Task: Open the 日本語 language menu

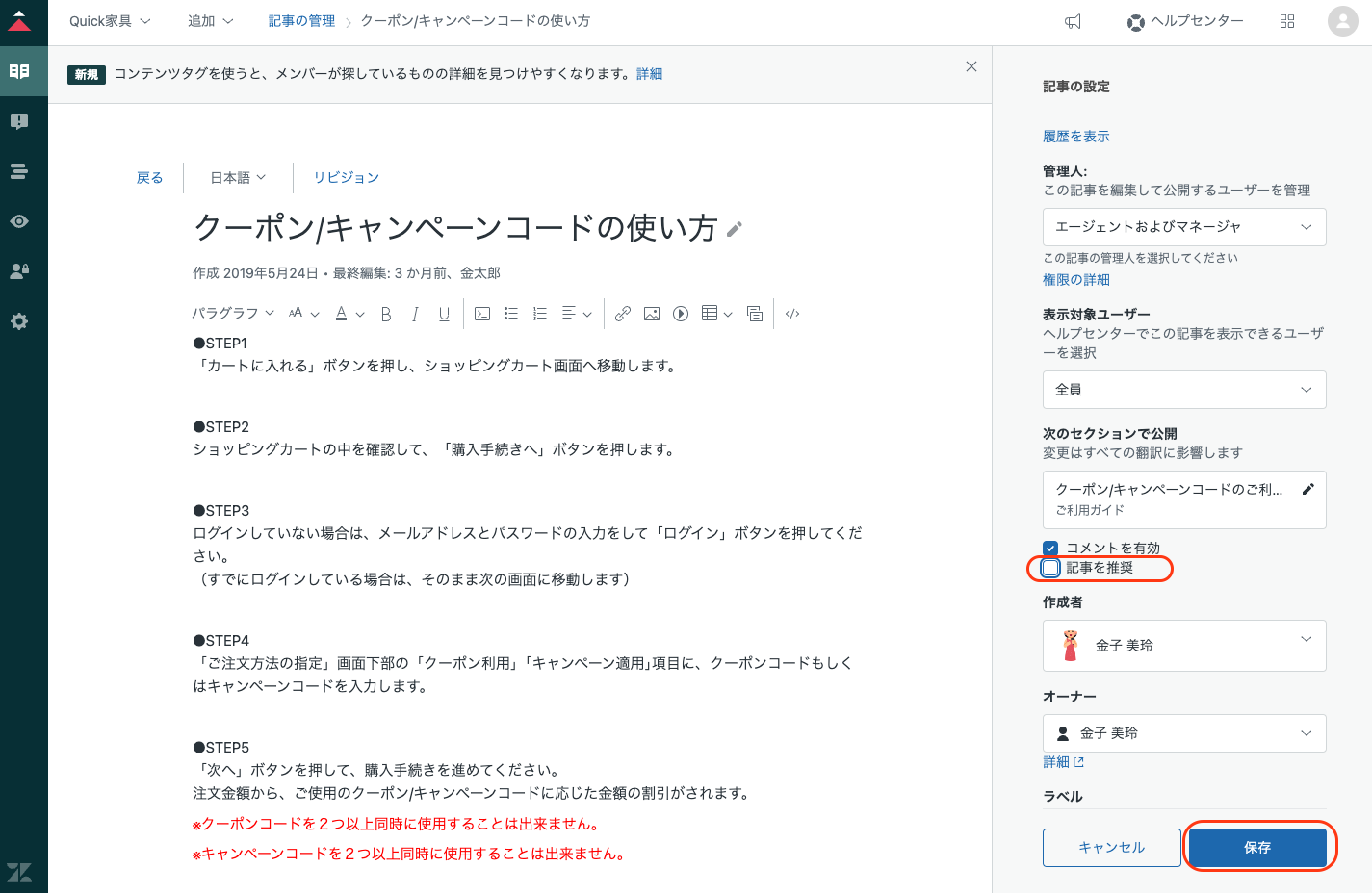Action: tap(237, 177)
